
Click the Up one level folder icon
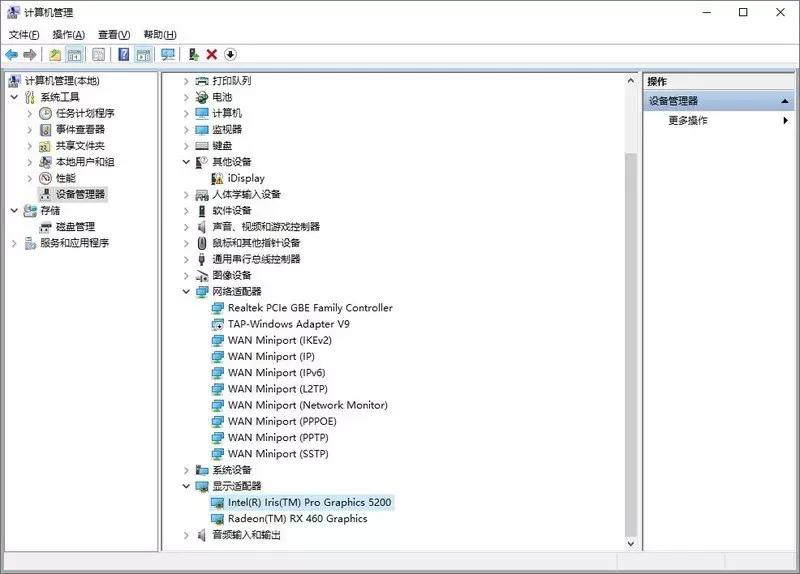(x=55, y=55)
